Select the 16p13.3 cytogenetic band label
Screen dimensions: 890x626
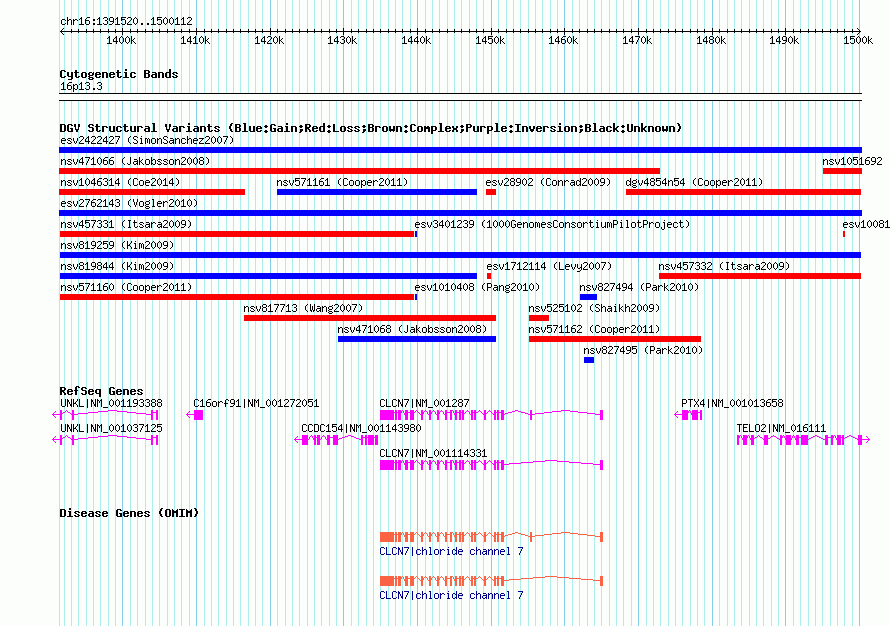81,86
